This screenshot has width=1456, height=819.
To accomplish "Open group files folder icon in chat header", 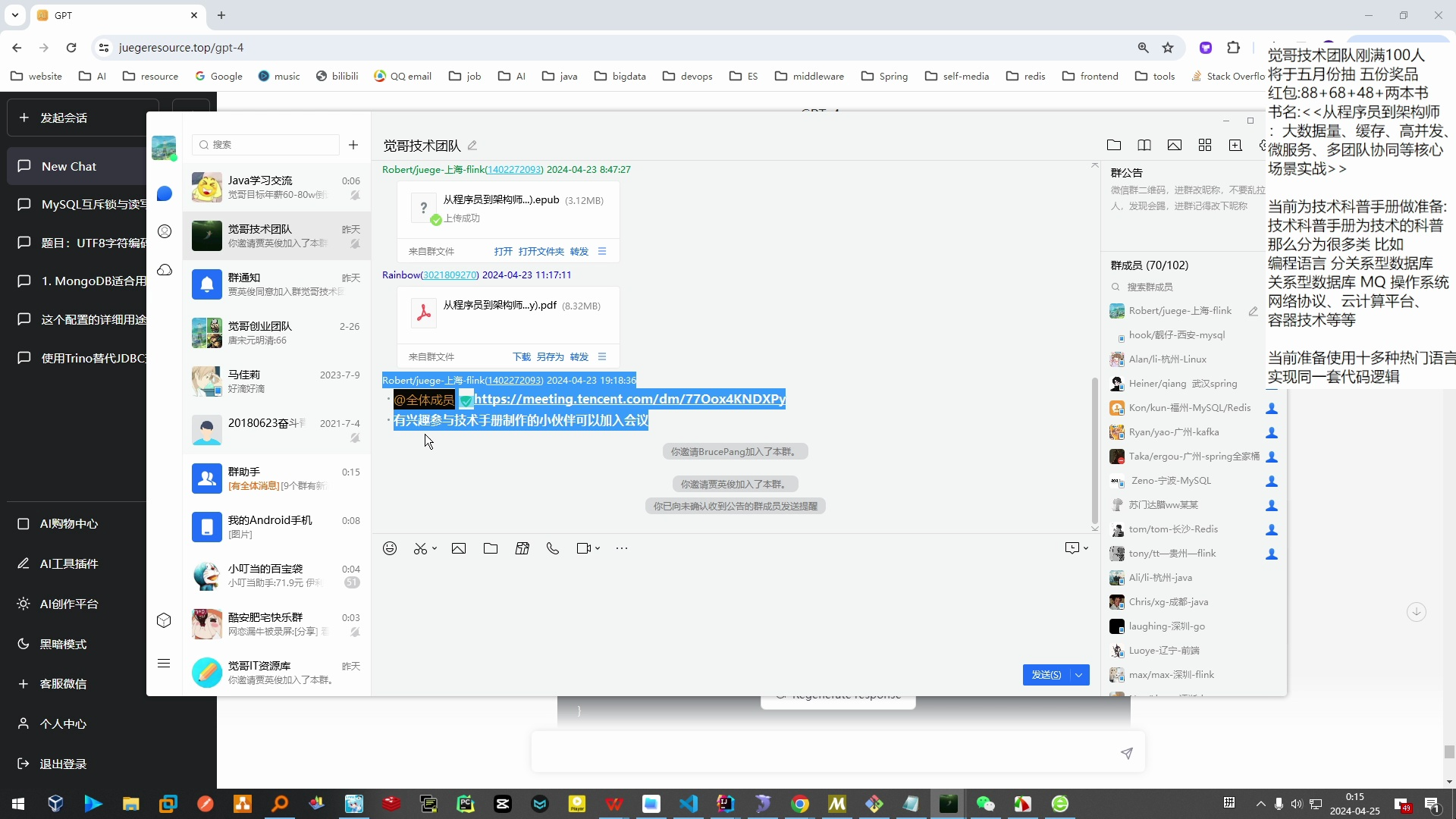I will click(1114, 145).
